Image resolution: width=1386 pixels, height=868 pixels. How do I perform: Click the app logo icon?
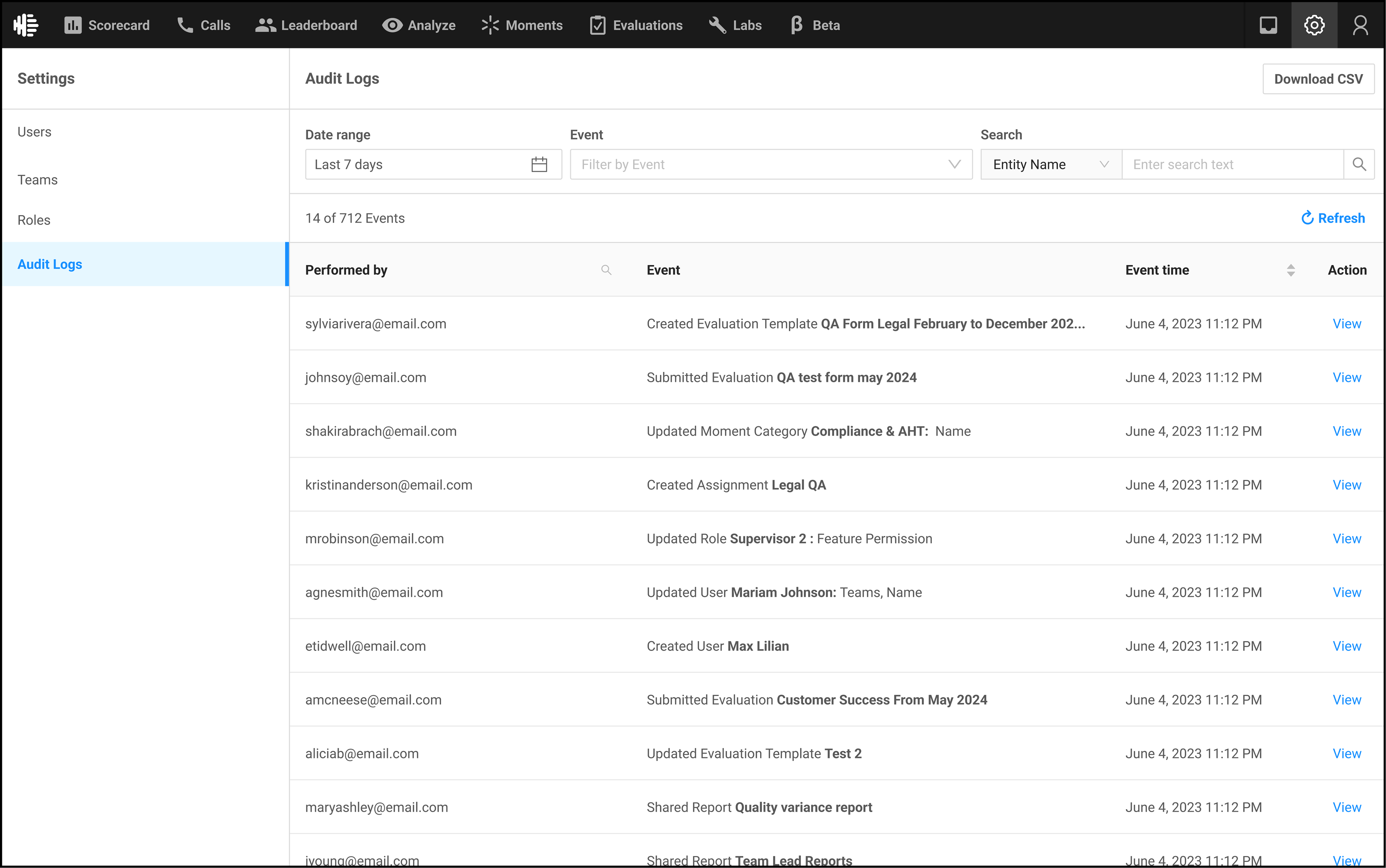[26, 25]
